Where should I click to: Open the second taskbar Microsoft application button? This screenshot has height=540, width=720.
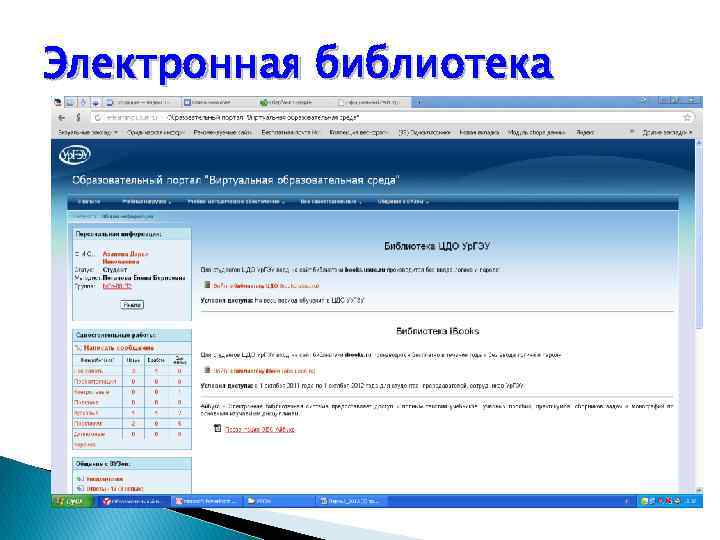tap(207, 501)
